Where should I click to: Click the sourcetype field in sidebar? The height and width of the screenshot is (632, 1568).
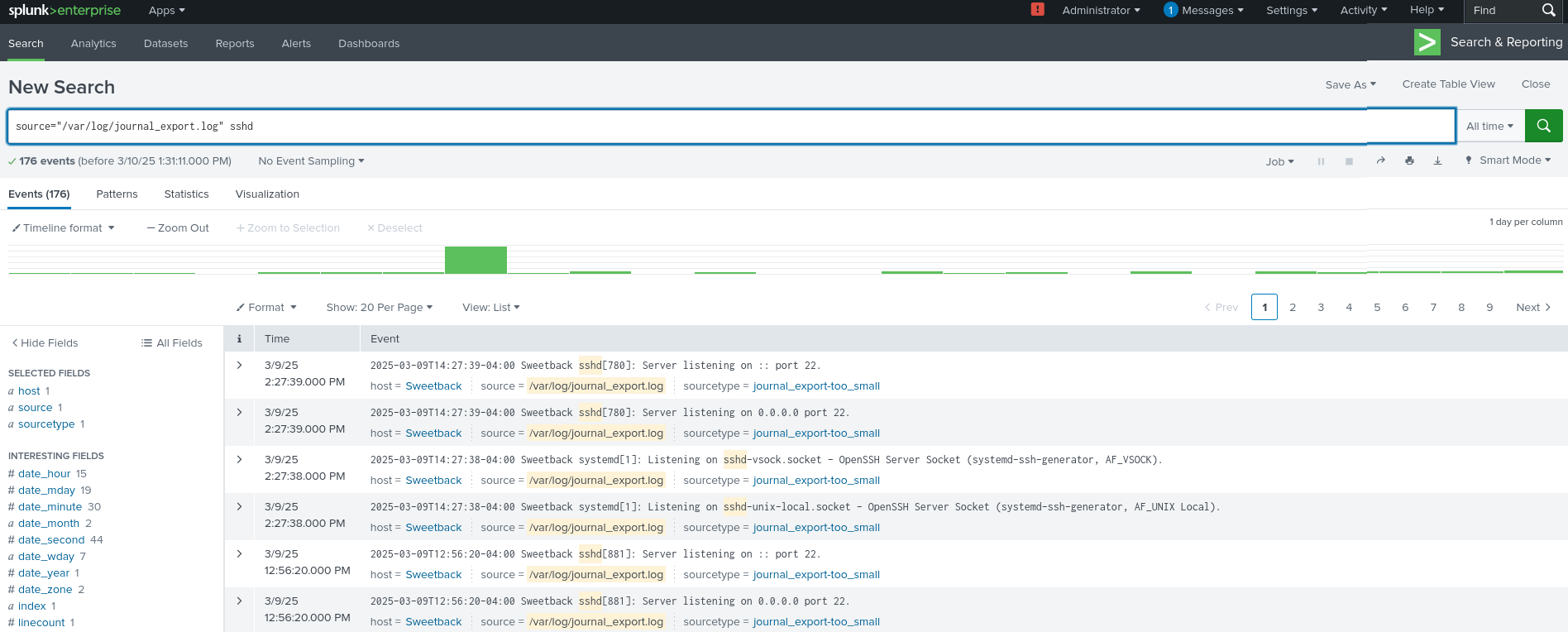pyautogui.click(x=46, y=424)
